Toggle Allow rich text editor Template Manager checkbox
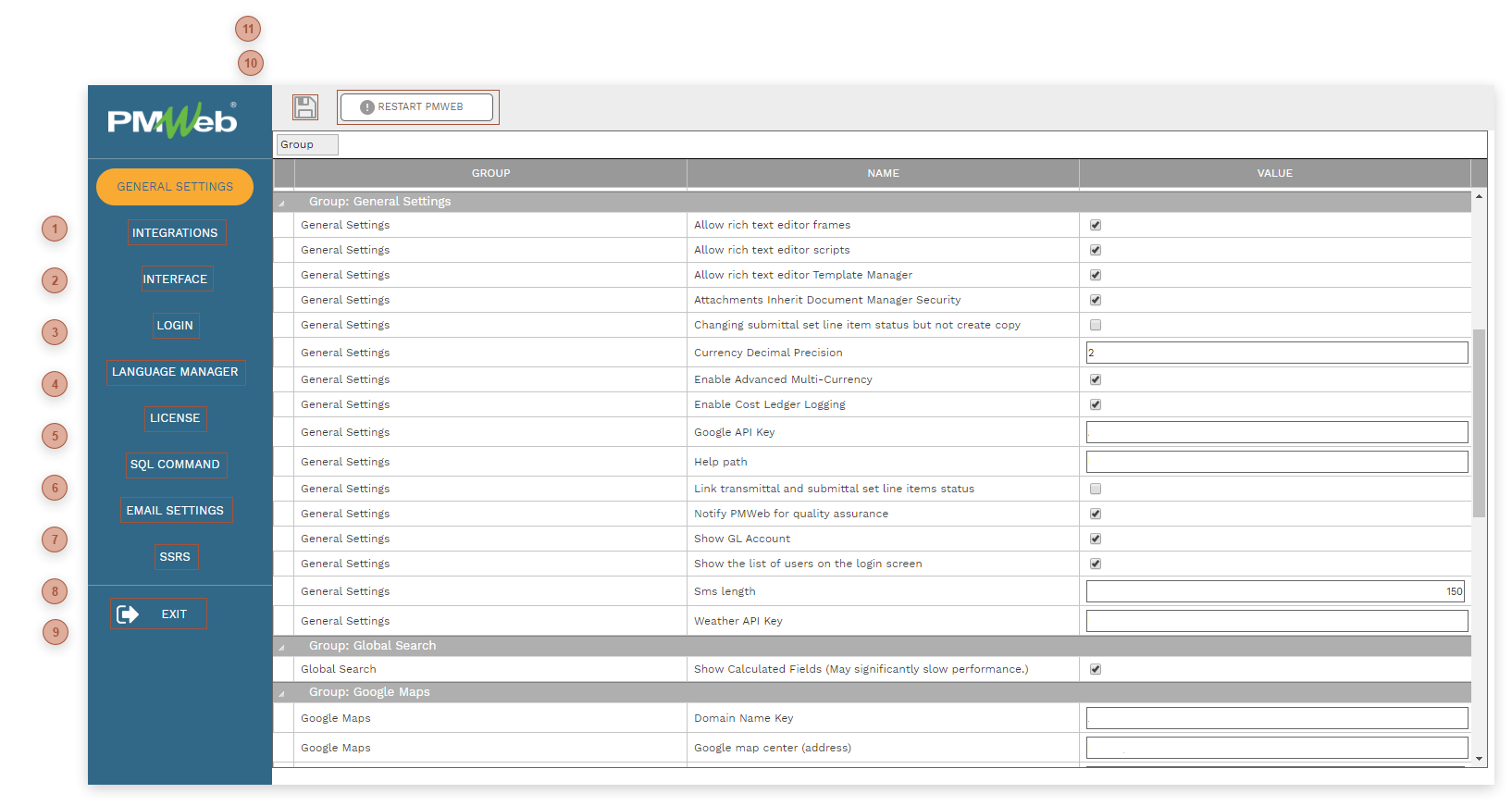Viewport: 1512px width, 806px height. click(x=1096, y=275)
